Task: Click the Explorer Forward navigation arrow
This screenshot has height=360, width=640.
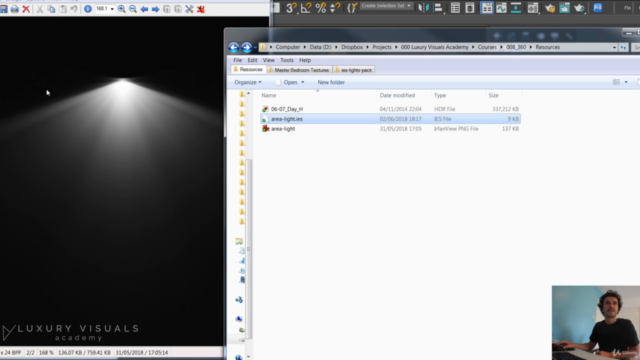Action: 246,47
